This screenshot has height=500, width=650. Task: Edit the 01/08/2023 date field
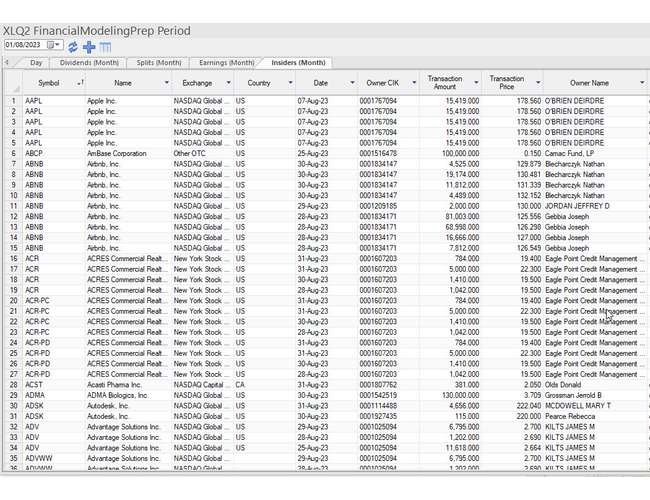click(24, 45)
